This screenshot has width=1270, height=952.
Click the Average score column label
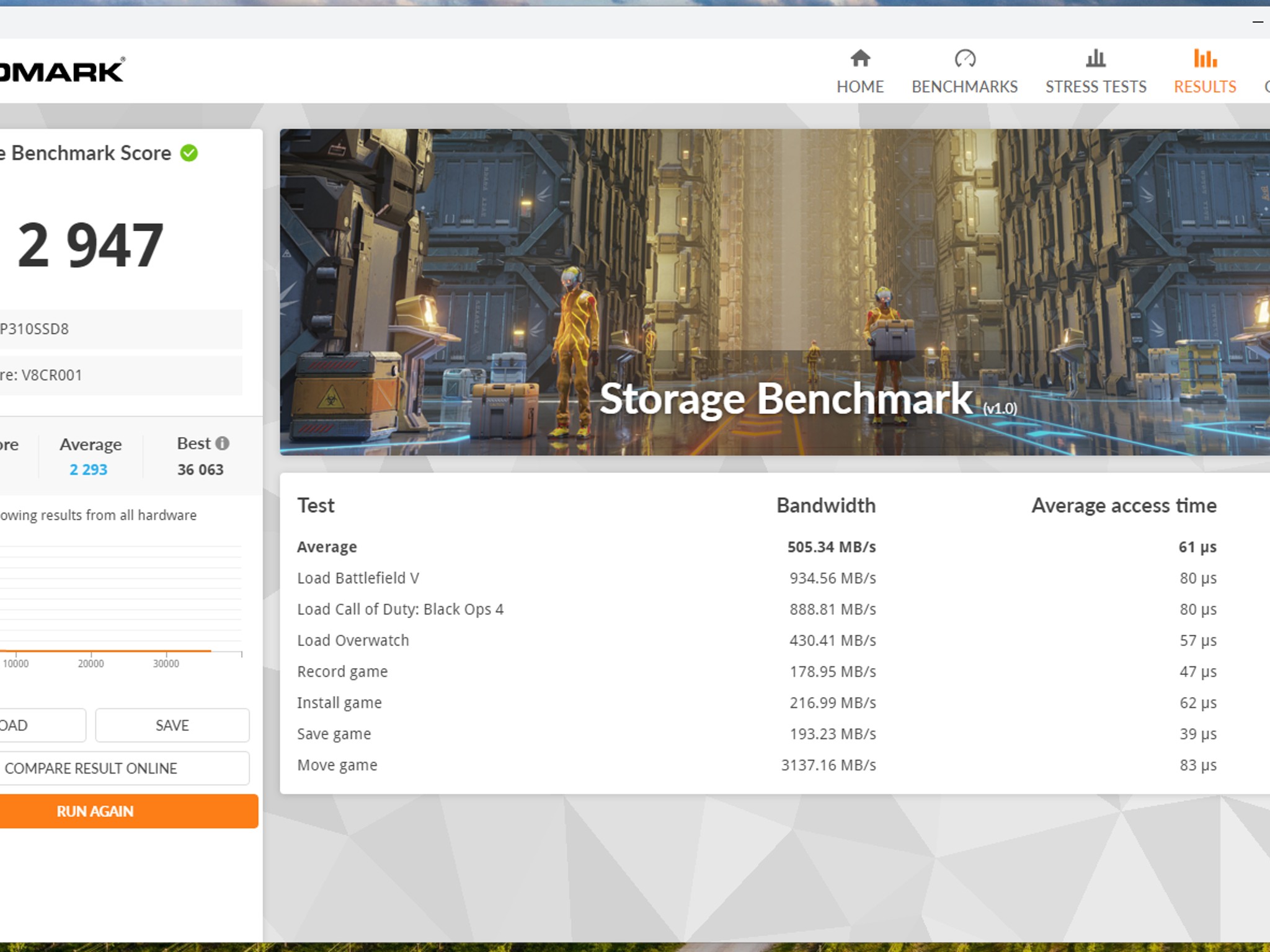[91, 445]
